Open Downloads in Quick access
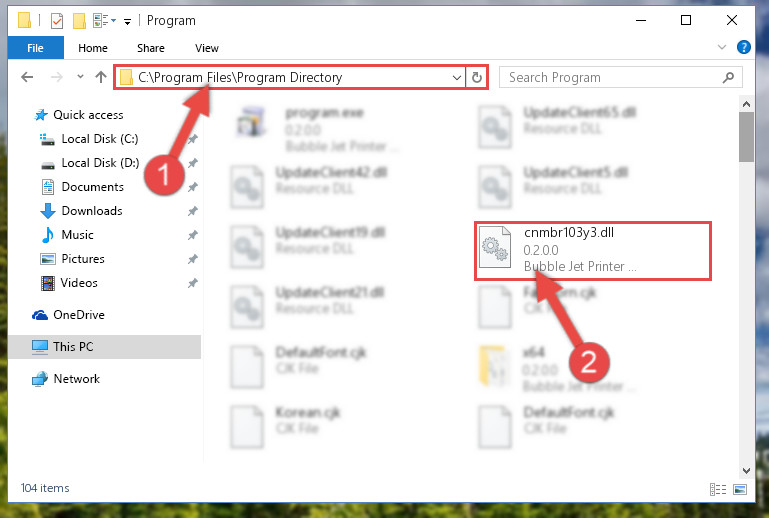The width and height of the screenshot is (769, 518). tap(92, 211)
